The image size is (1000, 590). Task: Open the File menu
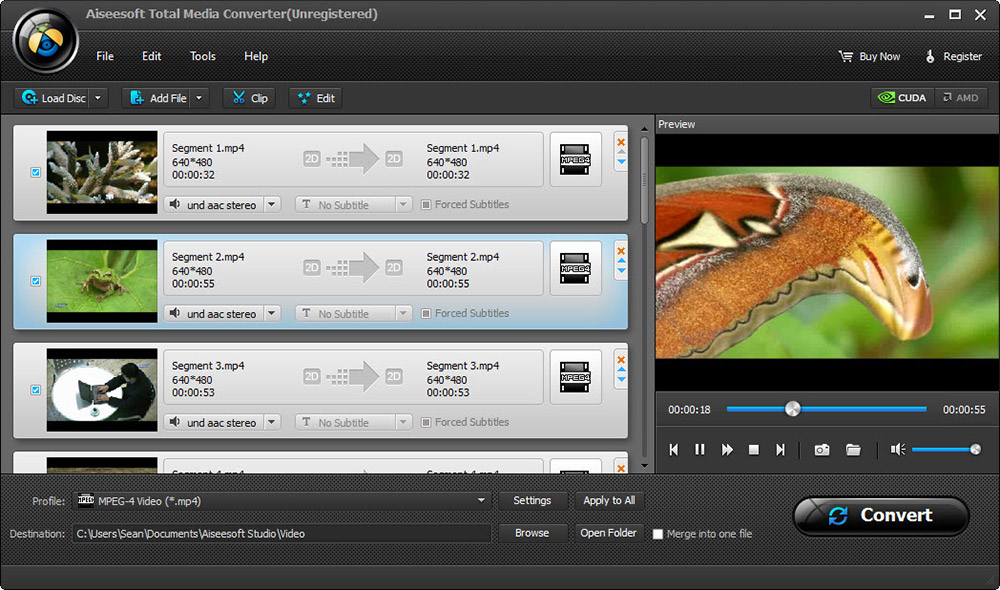(x=105, y=56)
